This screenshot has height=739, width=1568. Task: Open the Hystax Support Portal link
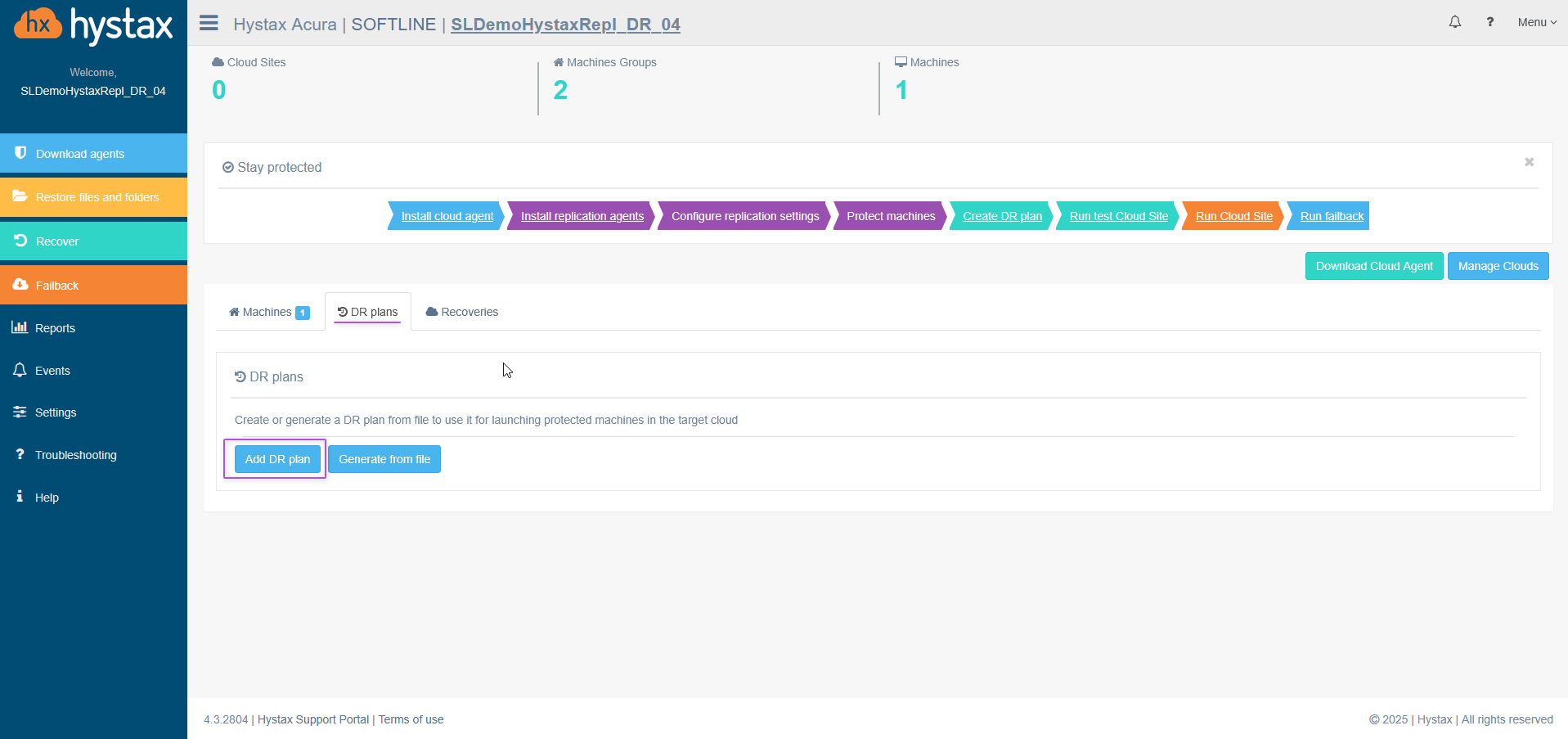tap(313, 719)
